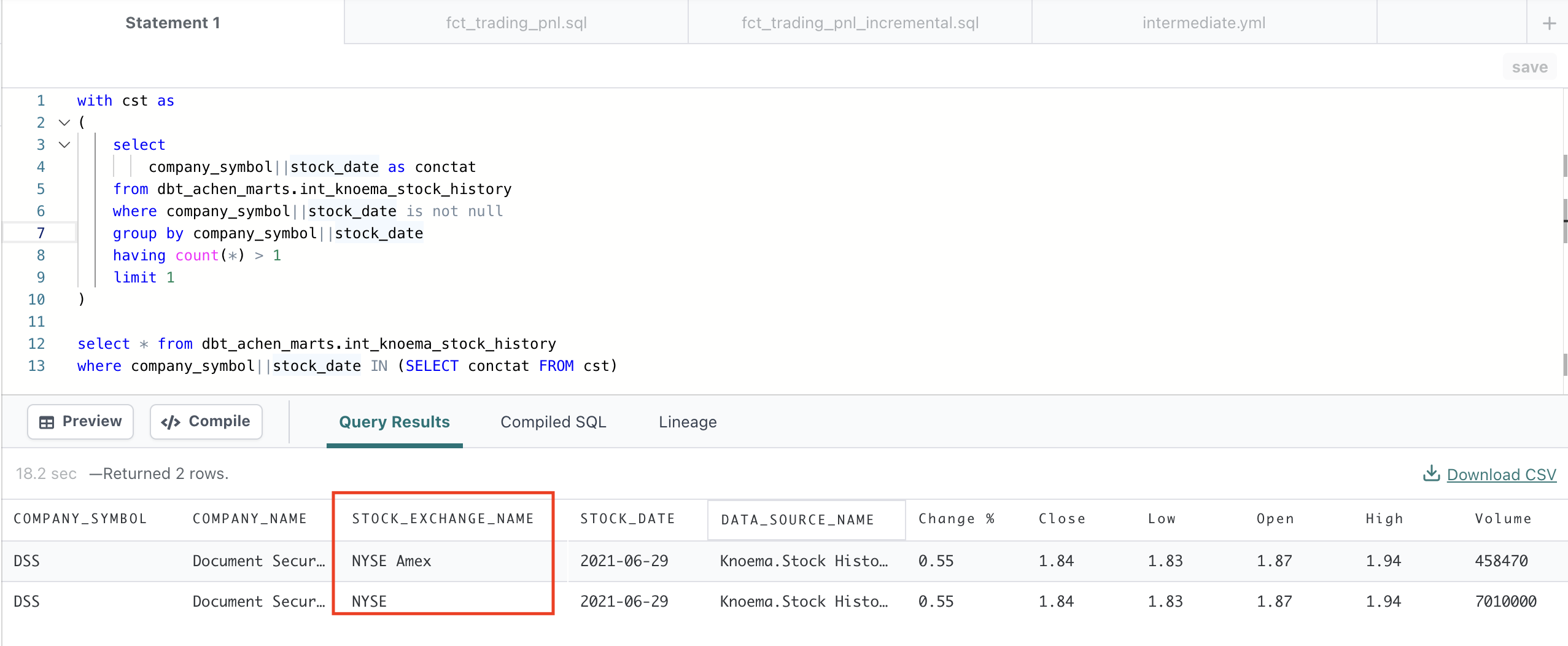
Task: Switch to the fct_trading_pnl.sql tab
Action: point(516,23)
